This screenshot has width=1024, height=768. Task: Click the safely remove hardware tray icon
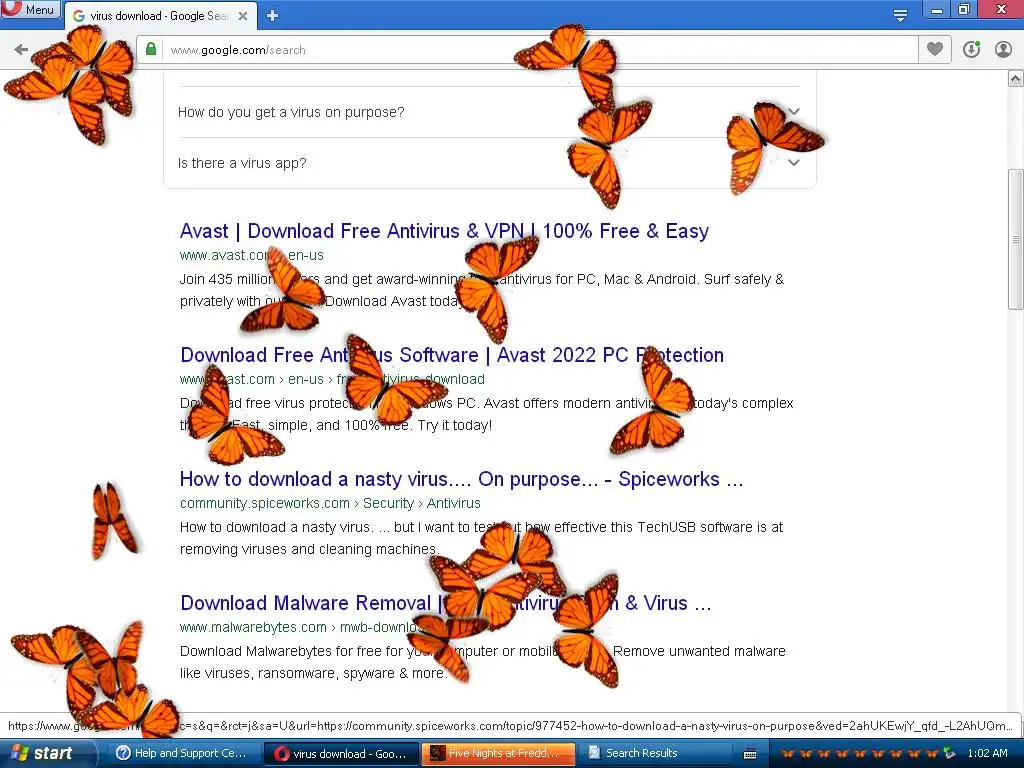[x=950, y=754]
